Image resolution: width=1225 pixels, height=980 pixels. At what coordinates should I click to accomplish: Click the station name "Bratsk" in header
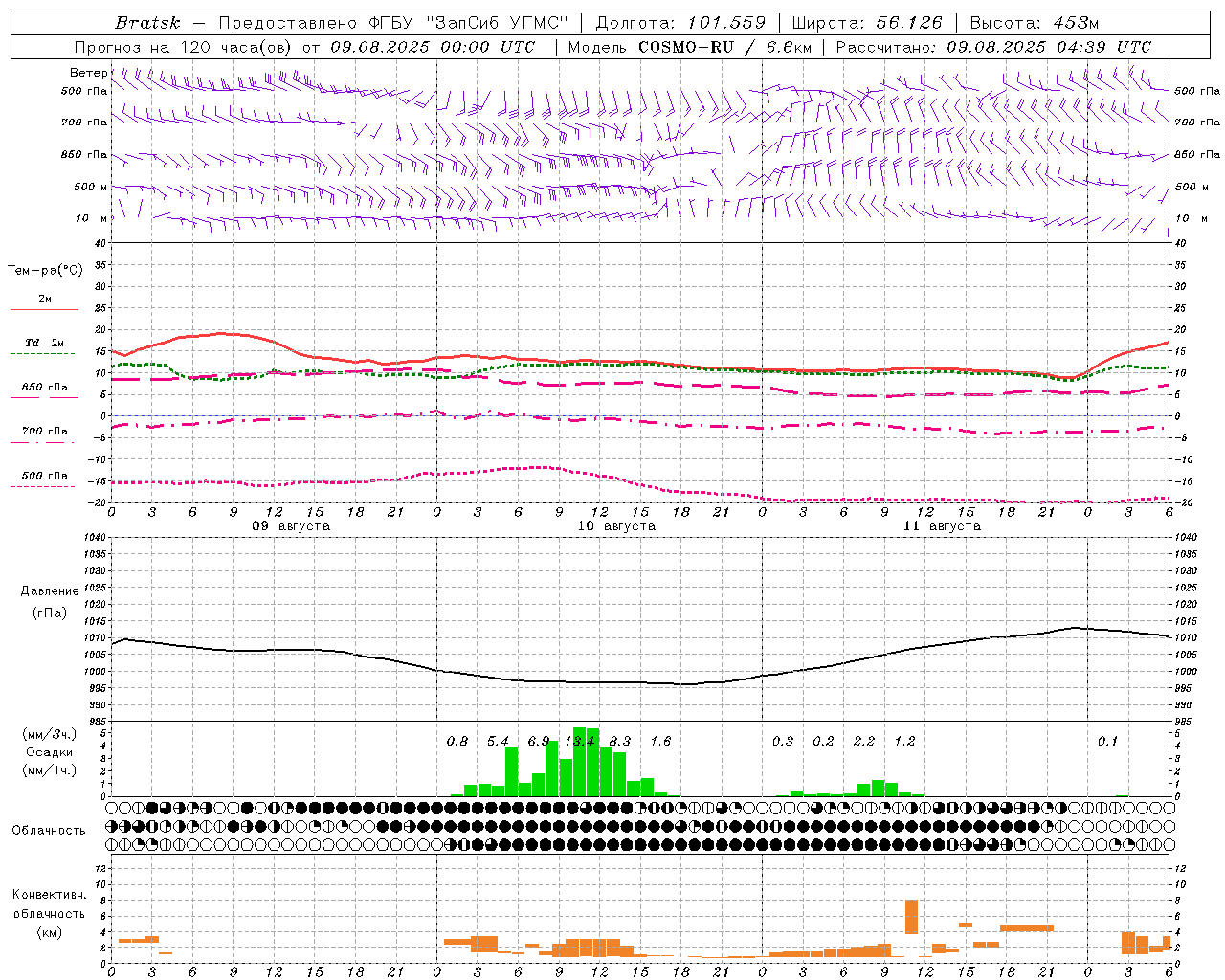click(x=147, y=23)
